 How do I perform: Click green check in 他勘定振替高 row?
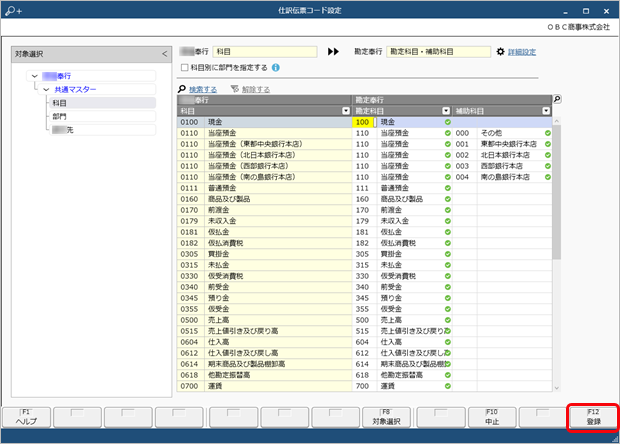pos(448,375)
